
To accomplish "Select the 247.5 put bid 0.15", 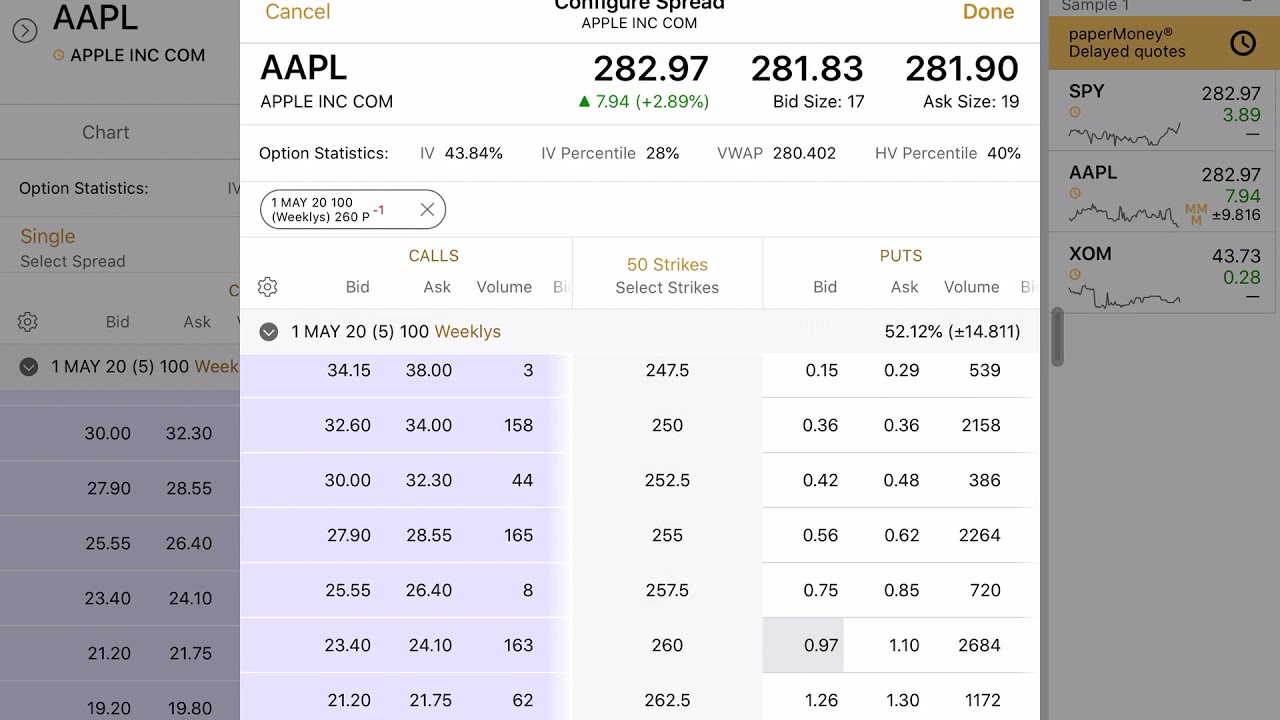I will tap(822, 370).
